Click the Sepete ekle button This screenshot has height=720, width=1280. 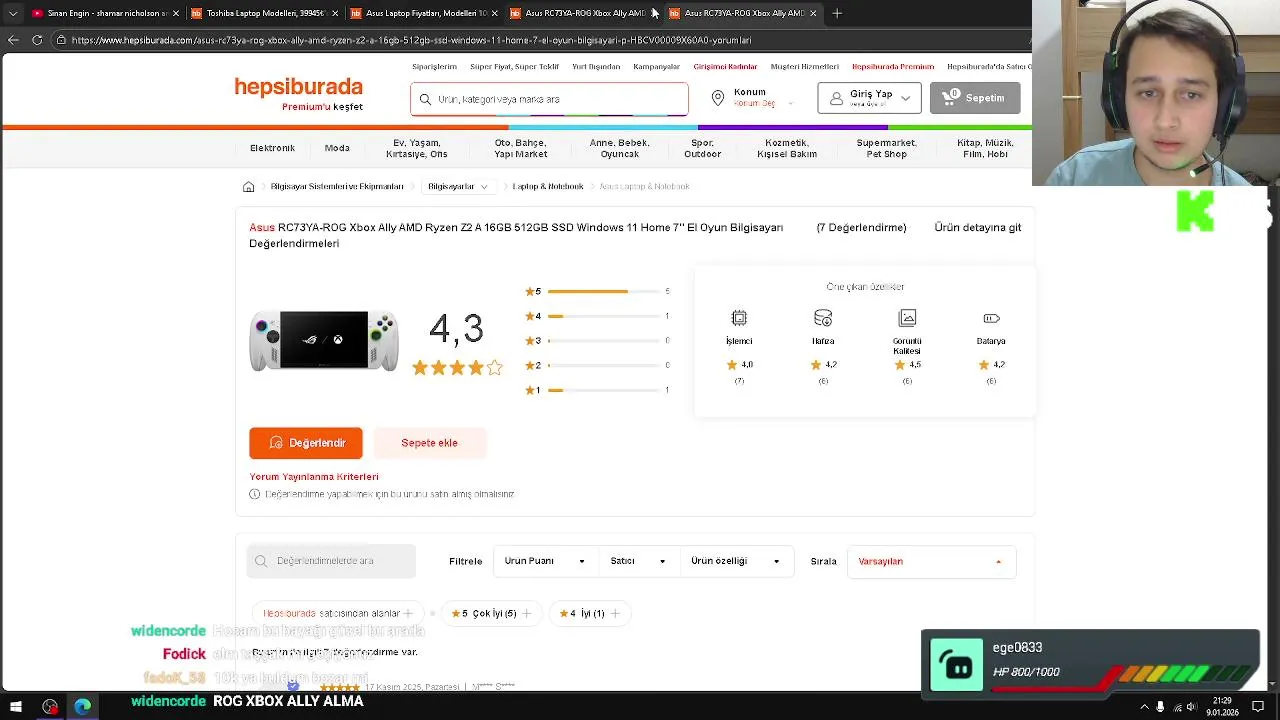tap(430, 443)
